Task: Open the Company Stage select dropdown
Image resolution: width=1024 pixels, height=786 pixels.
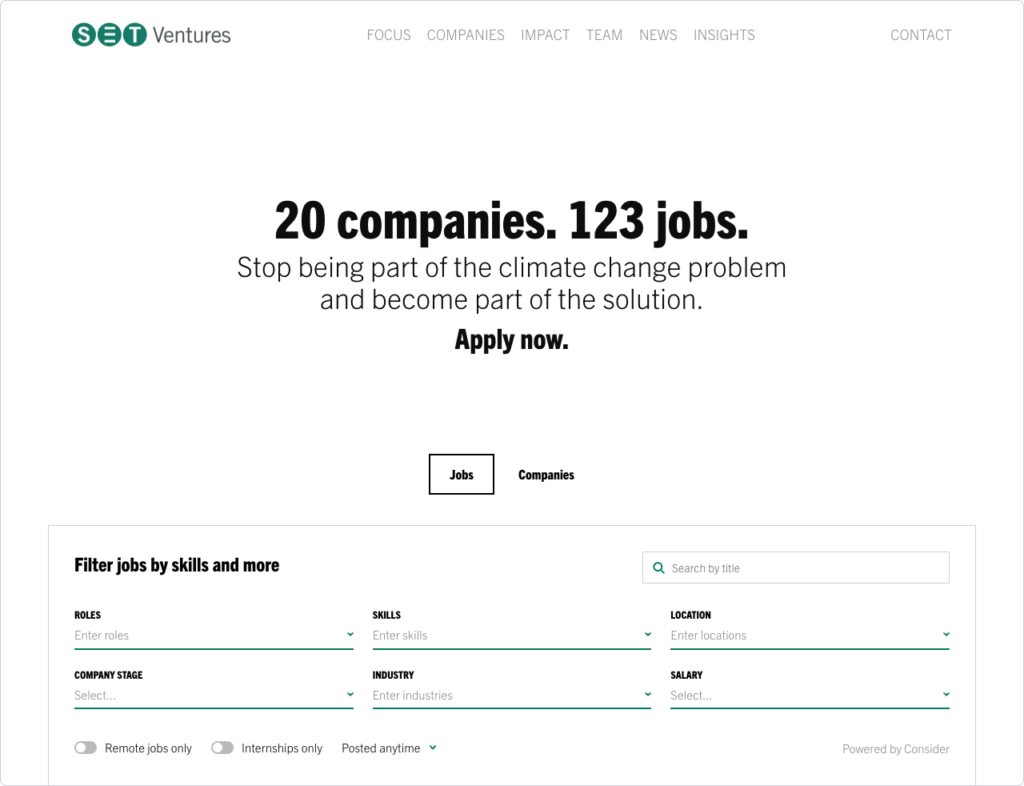Action: 213,695
